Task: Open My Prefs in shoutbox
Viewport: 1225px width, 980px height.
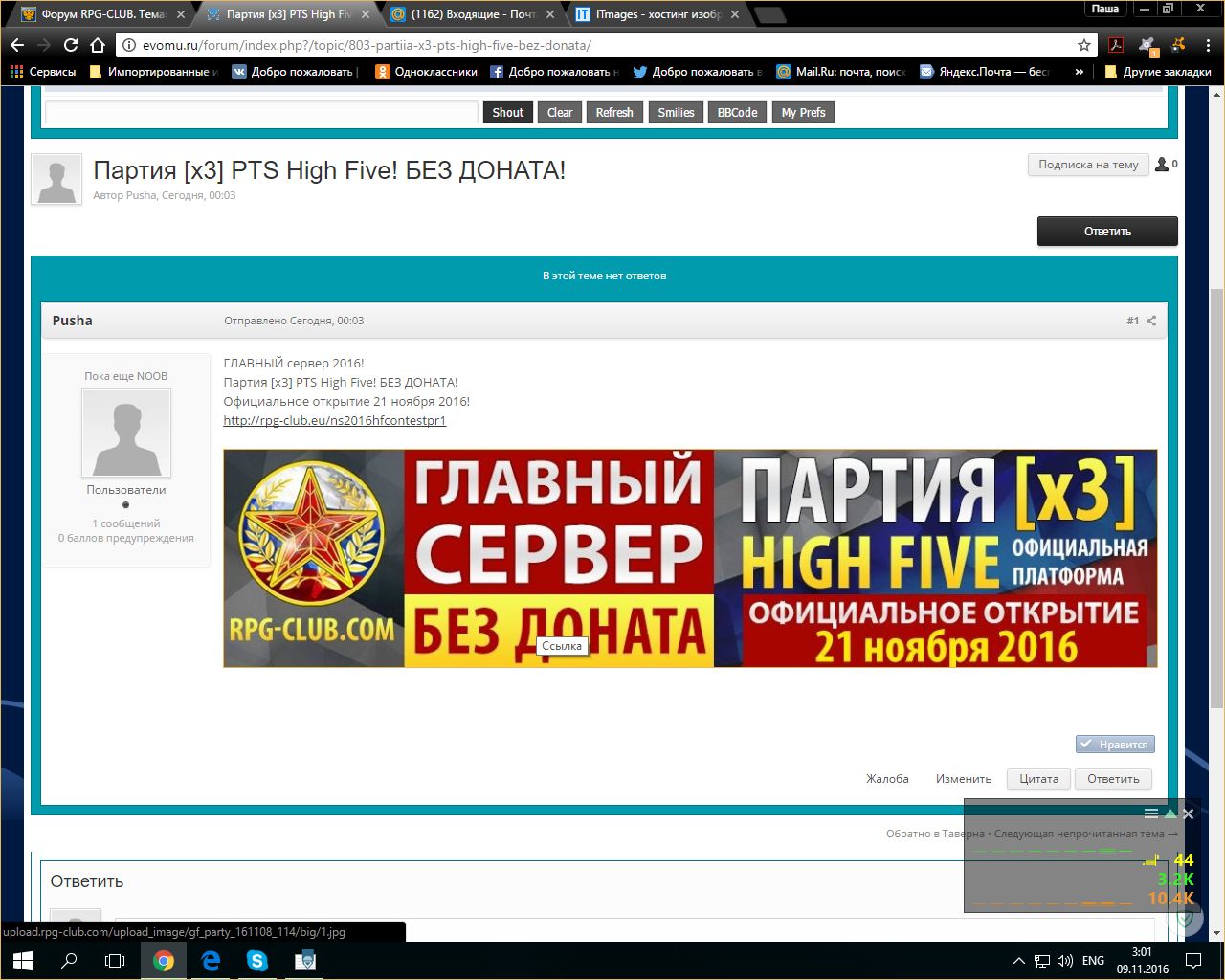Action: click(x=803, y=112)
